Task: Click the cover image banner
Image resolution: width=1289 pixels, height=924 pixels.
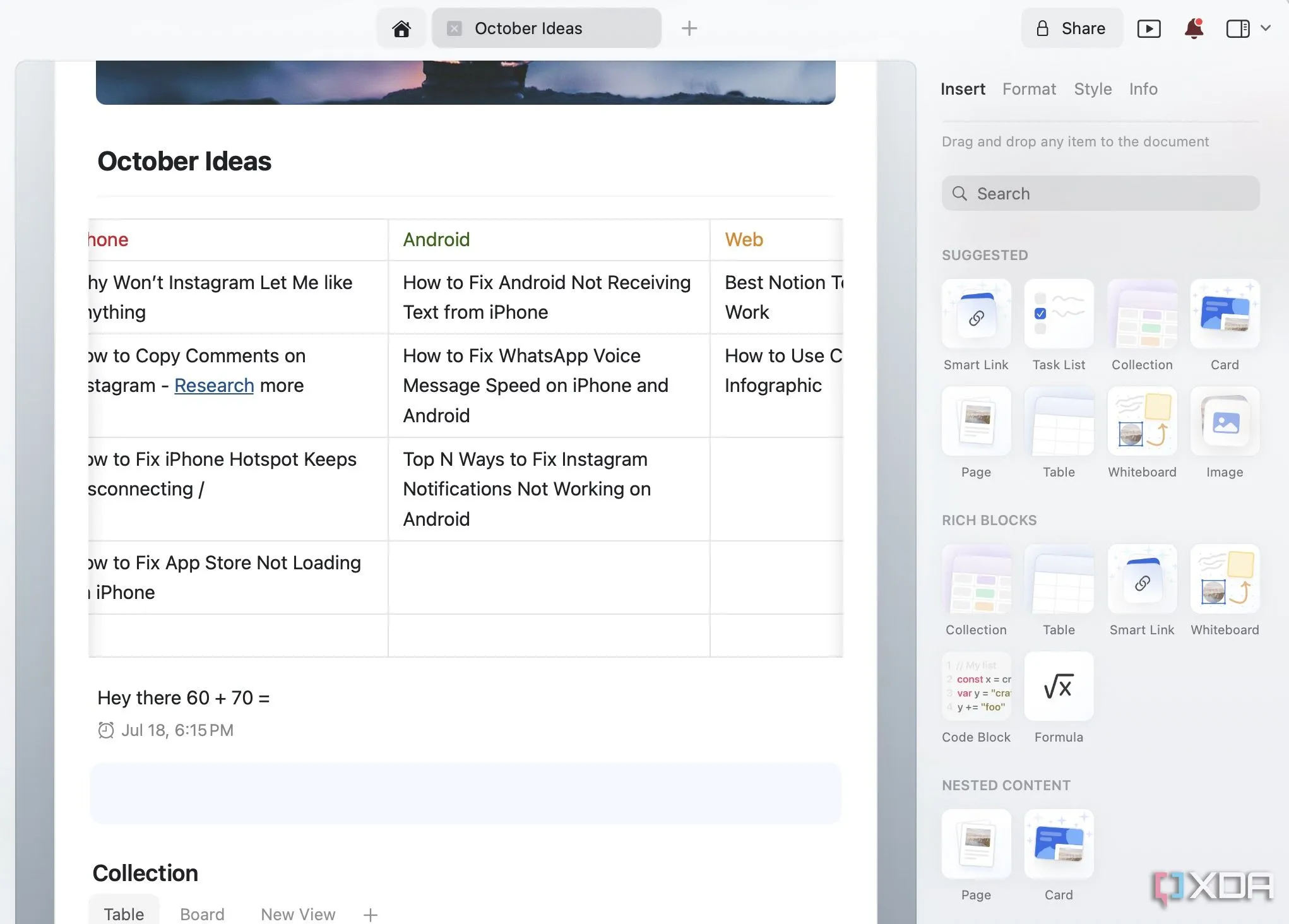Action: 466,82
